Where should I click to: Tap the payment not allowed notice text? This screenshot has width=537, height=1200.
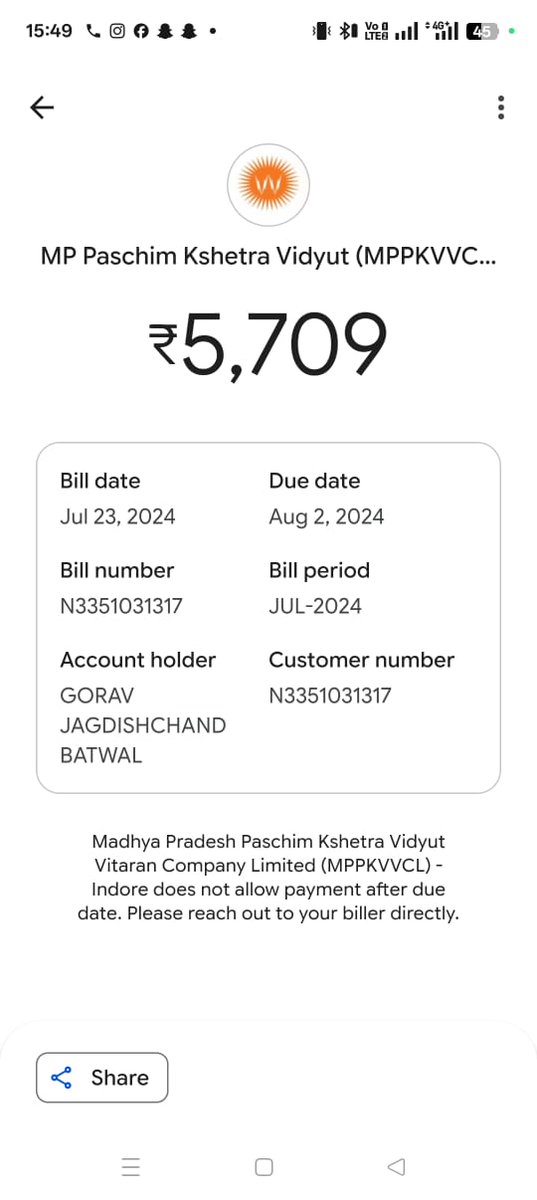pos(268,877)
